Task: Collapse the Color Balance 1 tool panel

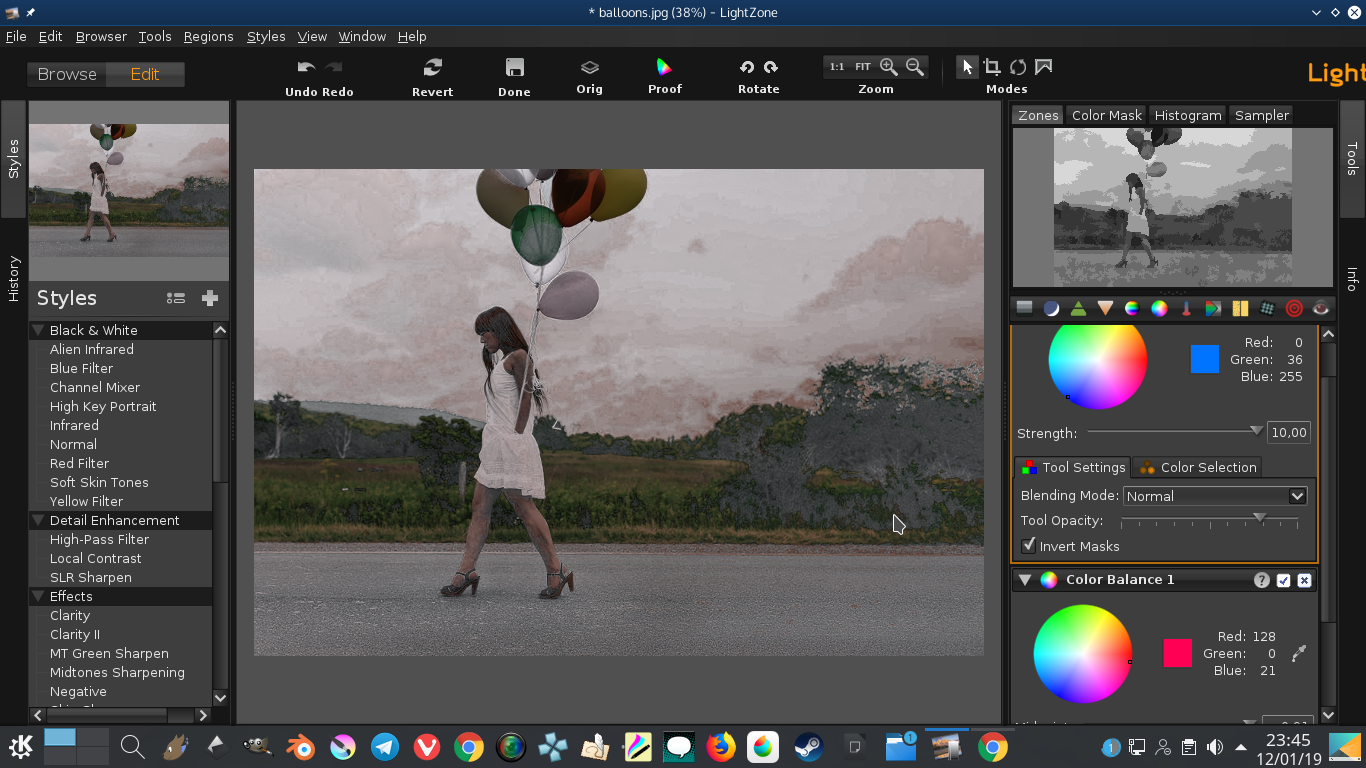Action: (1024, 579)
